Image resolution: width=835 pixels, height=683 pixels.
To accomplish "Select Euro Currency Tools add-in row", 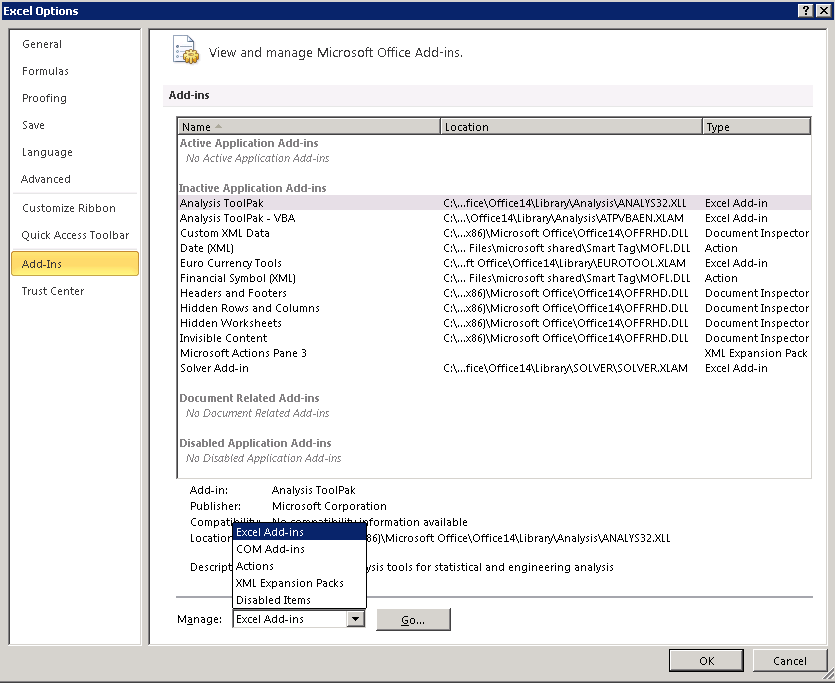I will pos(230,263).
